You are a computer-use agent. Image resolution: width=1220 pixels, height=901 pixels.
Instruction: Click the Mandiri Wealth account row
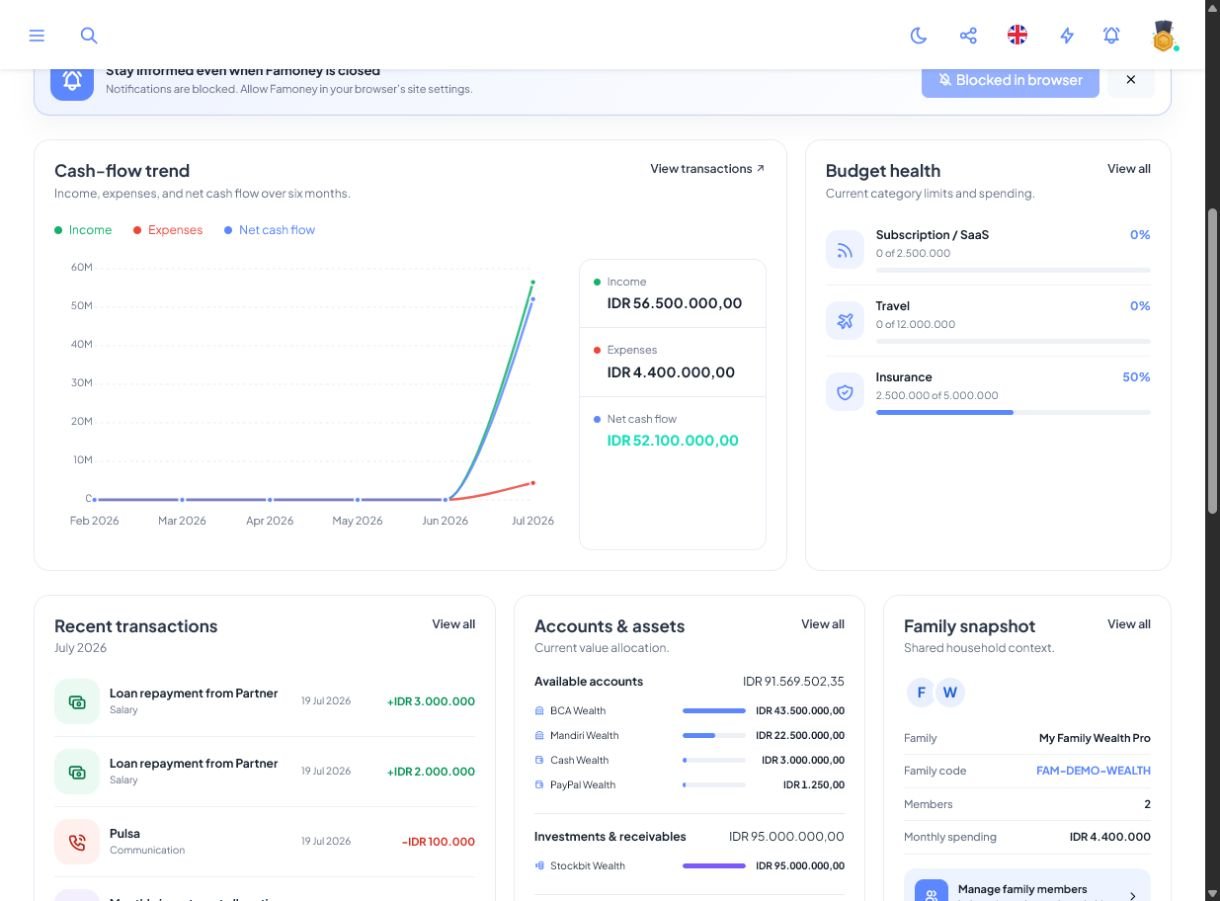coord(690,736)
